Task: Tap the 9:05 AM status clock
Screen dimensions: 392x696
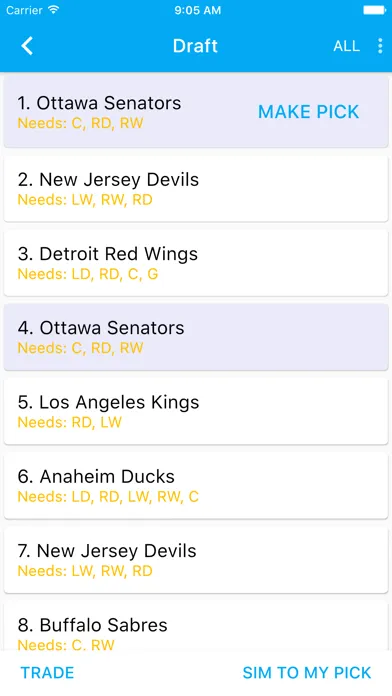Action: pyautogui.click(x=198, y=10)
